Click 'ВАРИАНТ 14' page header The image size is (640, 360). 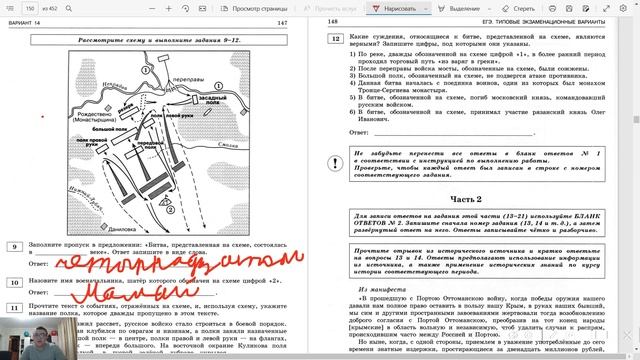[24, 23]
